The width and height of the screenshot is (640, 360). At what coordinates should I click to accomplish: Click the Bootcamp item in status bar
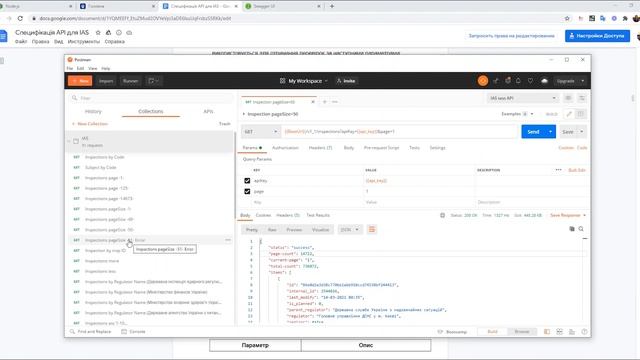pyautogui.click(x=452, y=332)
